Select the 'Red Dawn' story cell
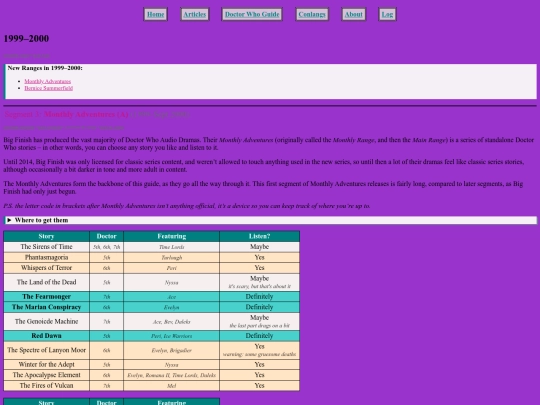 (x=46, y=336)
